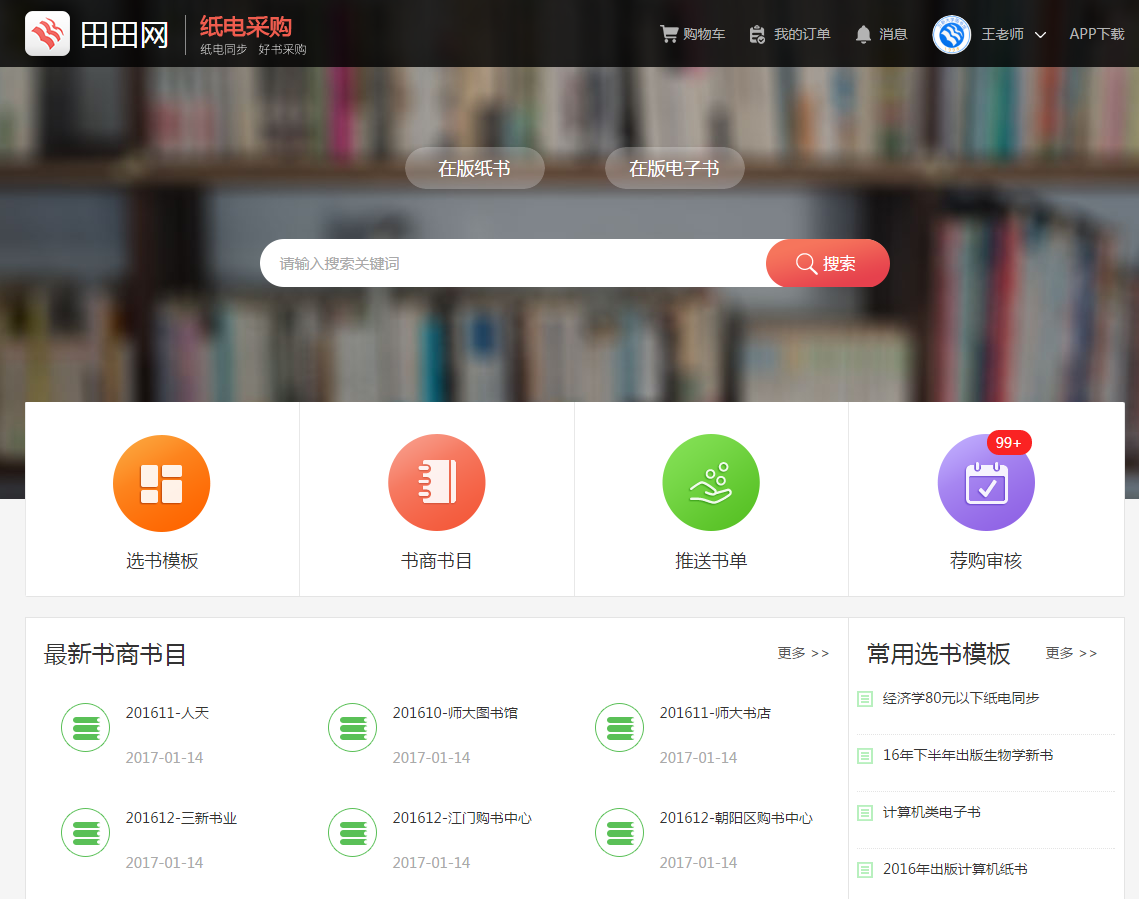Open the shopping cart icon 购物车
This screenshot has width=1139, height=899.
(669, 34)
